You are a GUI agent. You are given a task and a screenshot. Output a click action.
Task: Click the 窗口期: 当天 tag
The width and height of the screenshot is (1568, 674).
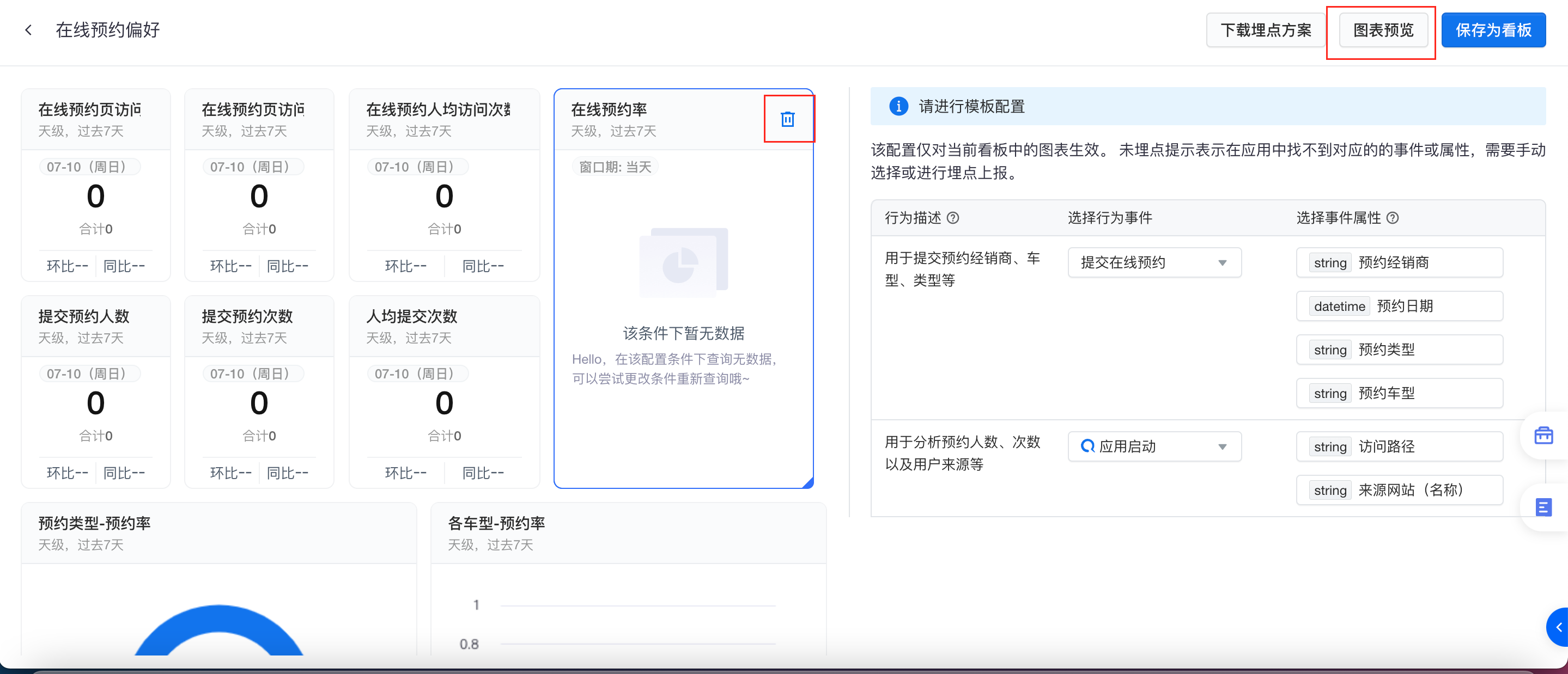(x=615, y=167)
